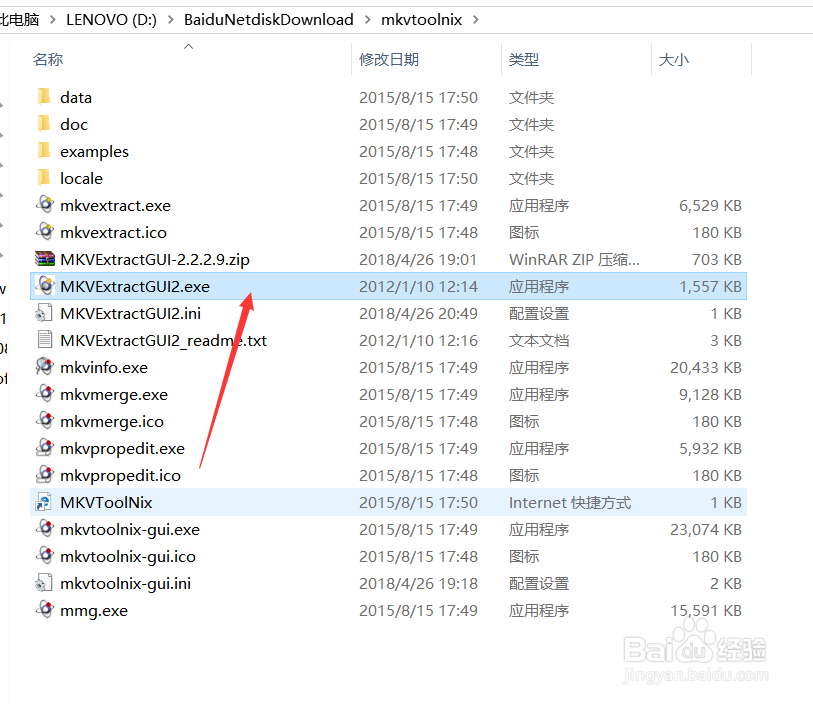Click the MKVExtractGUI2_readme.txt document icon
Image resolution: width=813 pixels, height=704 pixels.
[x=45, y=340]
